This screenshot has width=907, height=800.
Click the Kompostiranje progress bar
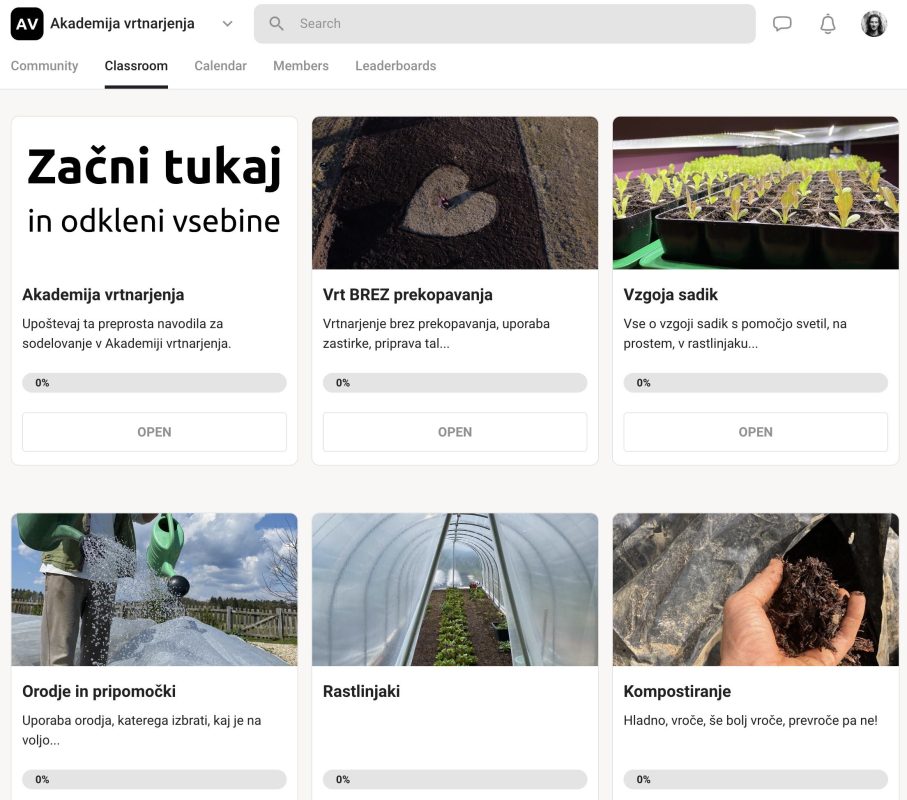755,779
